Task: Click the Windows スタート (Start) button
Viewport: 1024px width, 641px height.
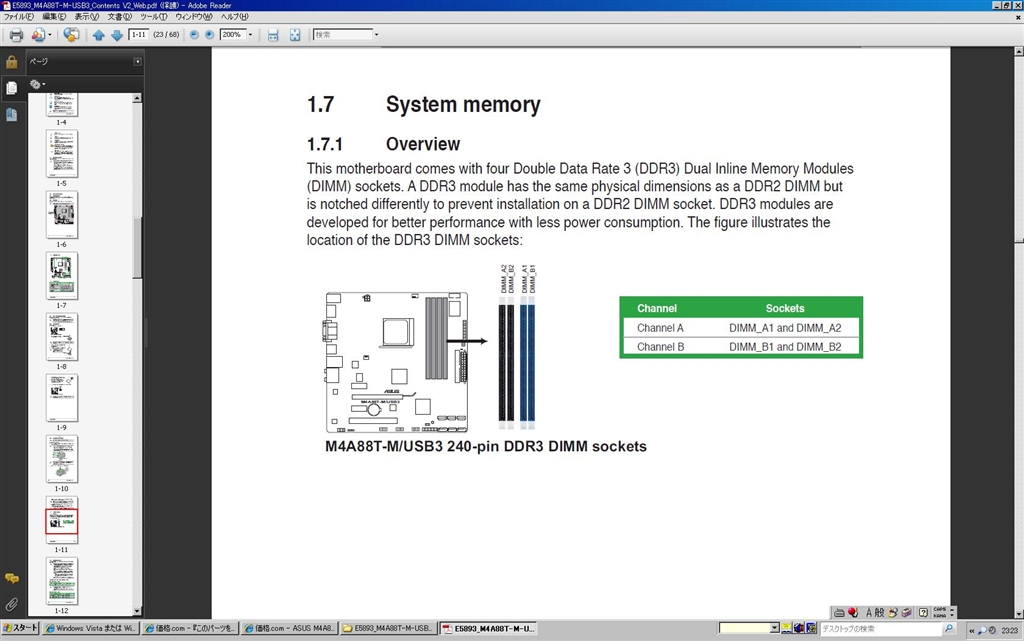Action: click(21, 629)
